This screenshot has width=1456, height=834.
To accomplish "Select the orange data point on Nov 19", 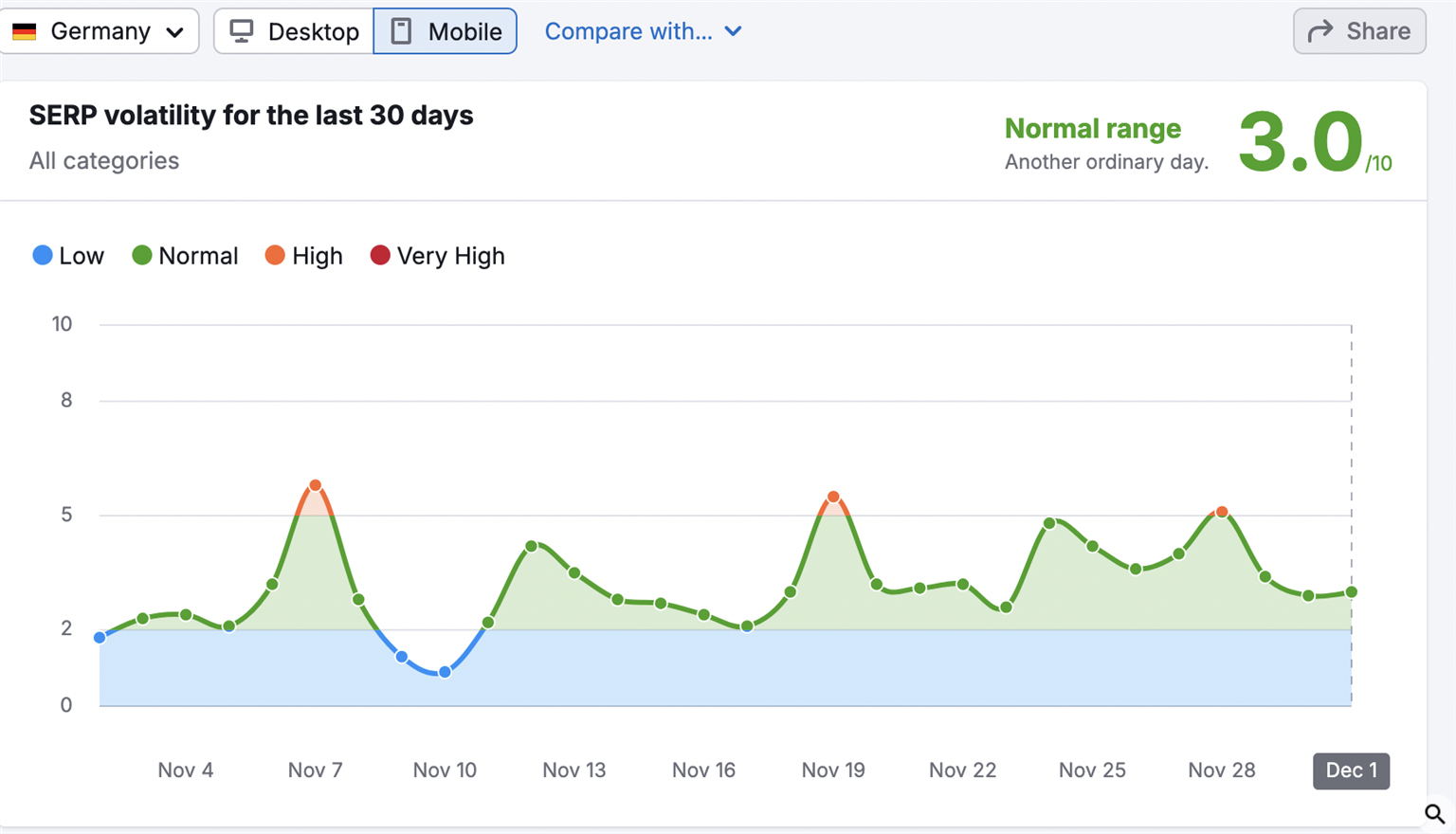I will pos(833,498).
